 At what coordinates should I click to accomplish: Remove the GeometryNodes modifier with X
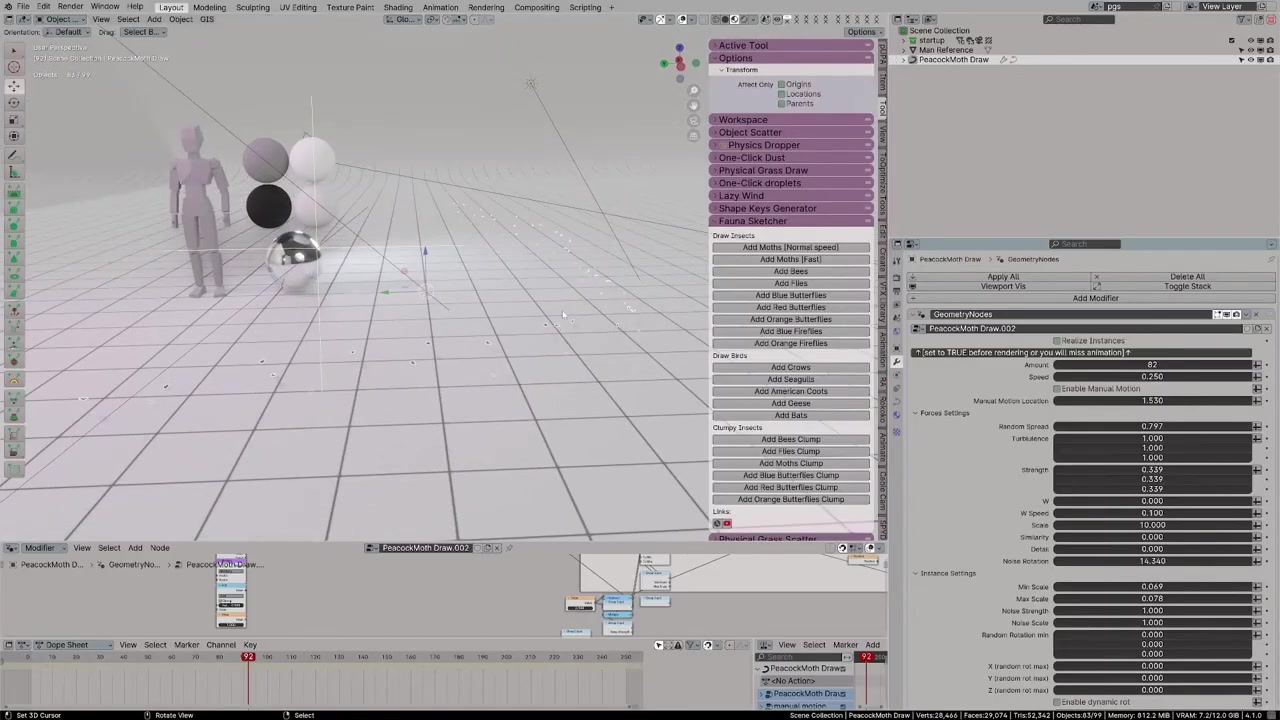[x=1257, y=314]
